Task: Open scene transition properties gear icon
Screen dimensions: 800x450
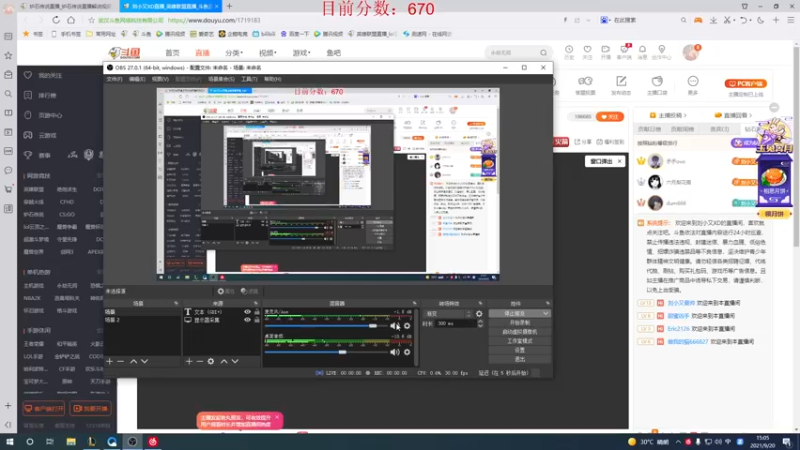Action: (x=479, y=314)
